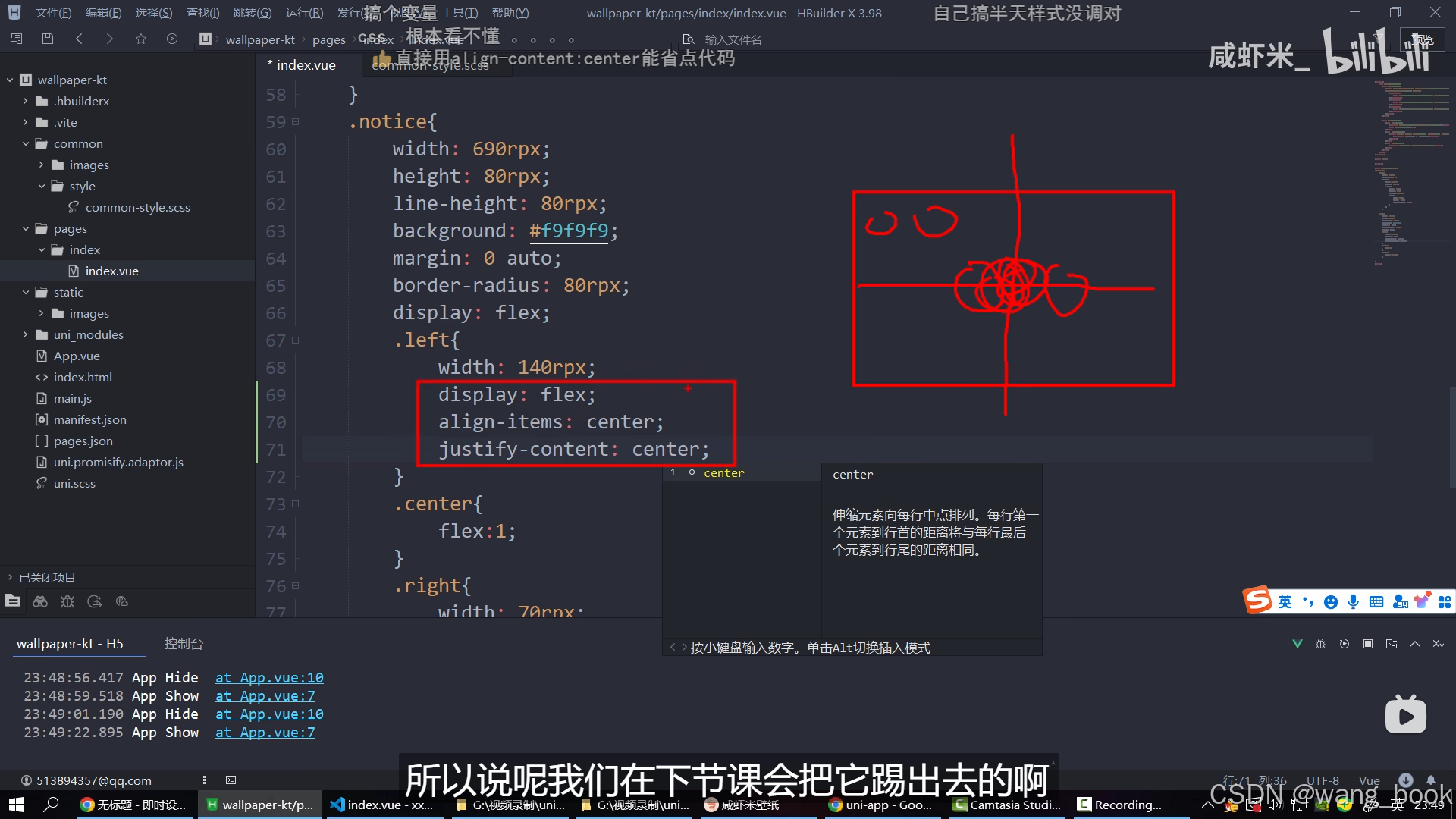
Task: Open the 文件(F) menu
Action: (x=53, y=13)
